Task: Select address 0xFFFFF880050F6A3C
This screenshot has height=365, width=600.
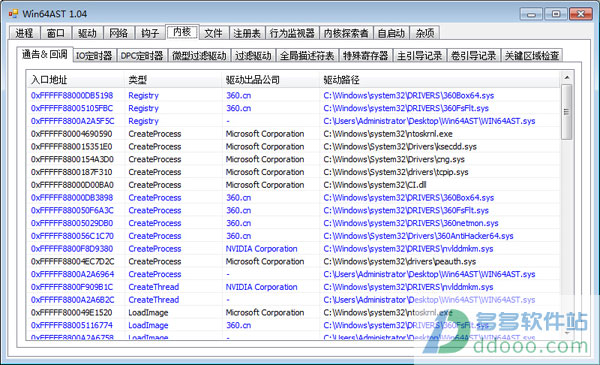Action: tap(72, 210)
